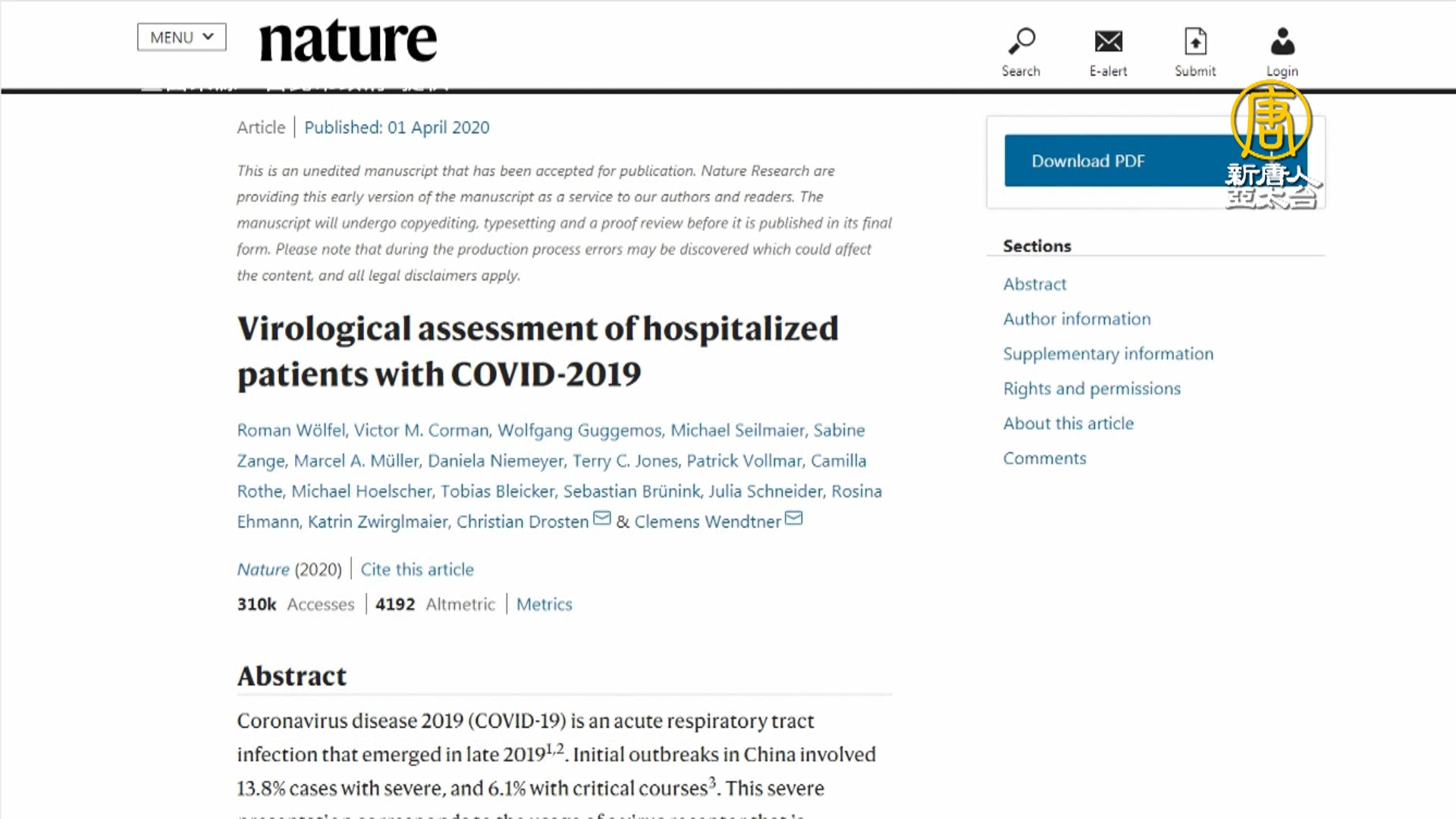Screen dimensions: 1456x819
Task: Click the Search magnifying glass icon
Action: point(1021,42)
